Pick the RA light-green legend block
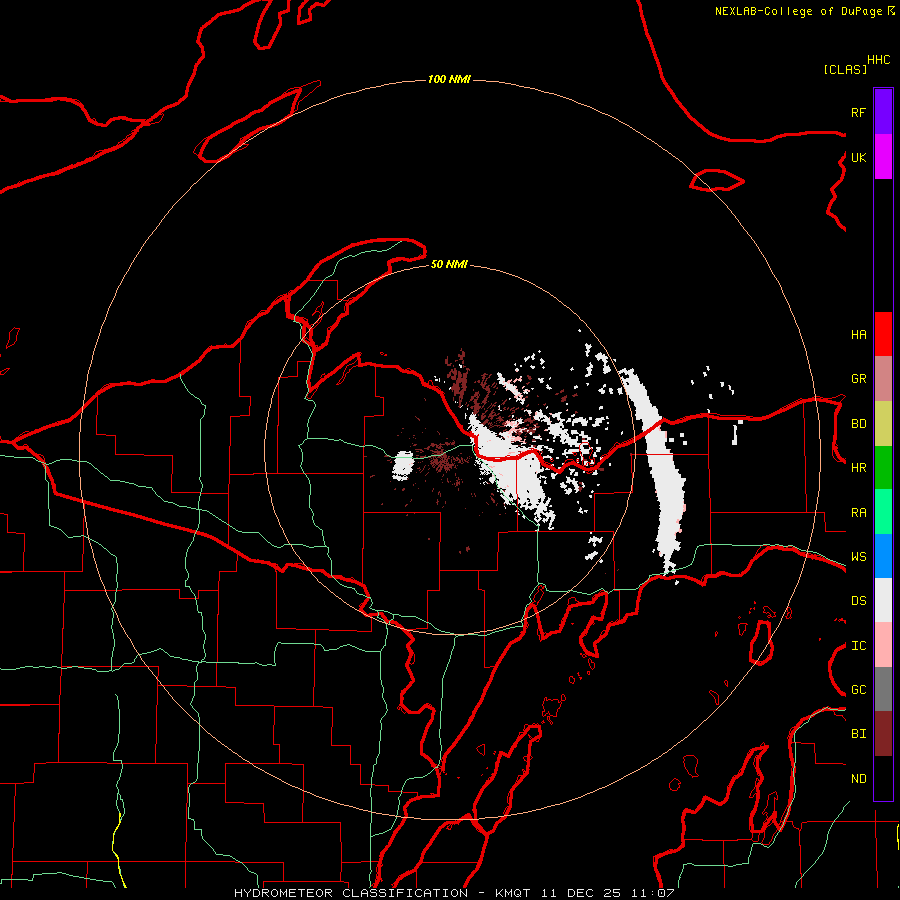 pos(883,512)
